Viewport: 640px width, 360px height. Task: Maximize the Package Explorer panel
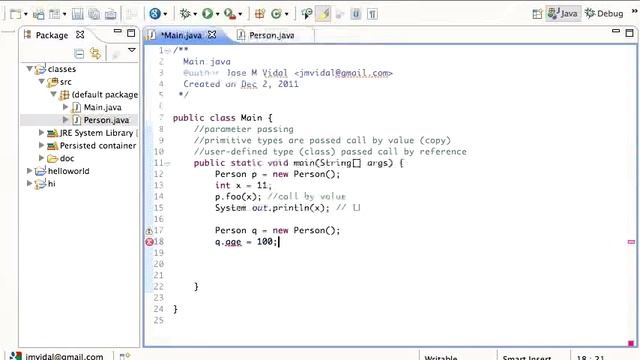tap(131, 33)
